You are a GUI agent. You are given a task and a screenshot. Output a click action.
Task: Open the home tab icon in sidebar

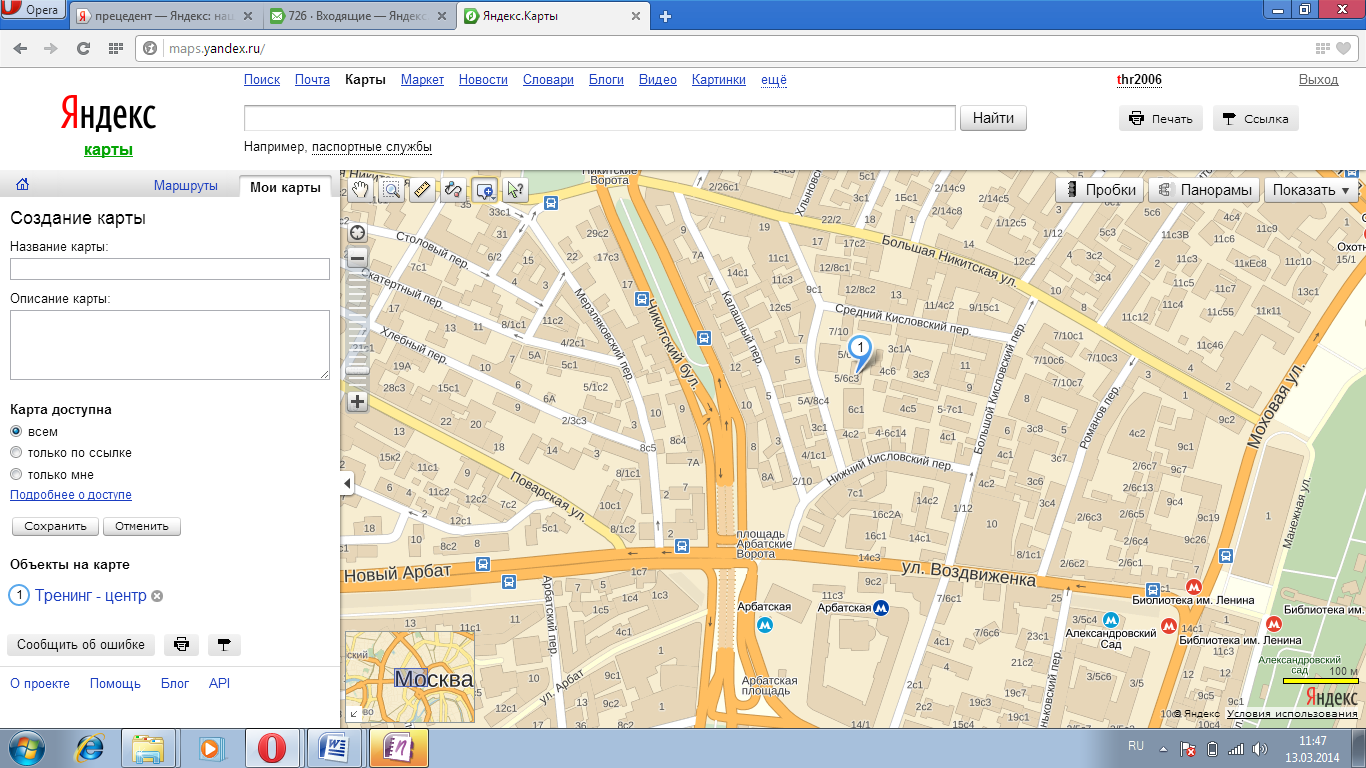click(22, 184)
